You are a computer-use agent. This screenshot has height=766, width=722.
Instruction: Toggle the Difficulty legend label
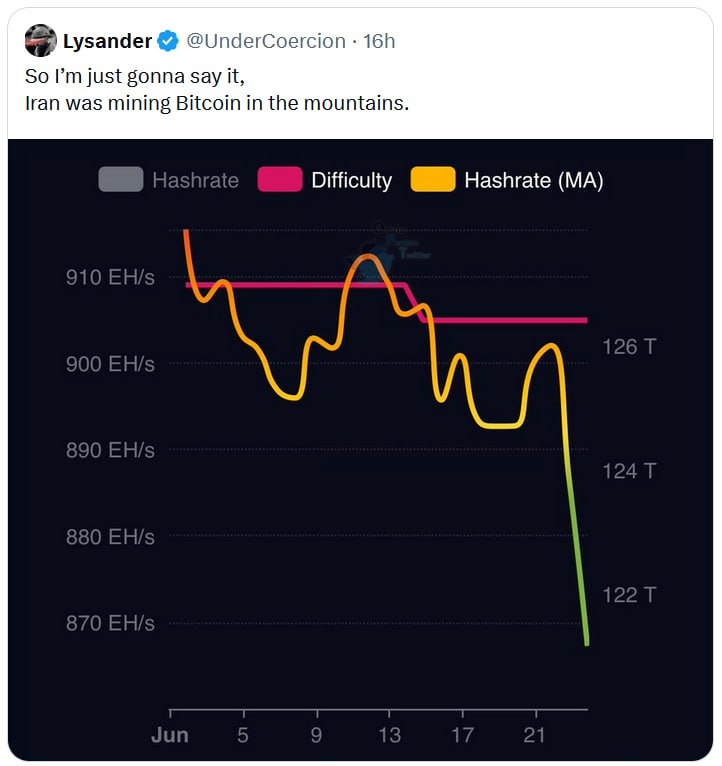pos(352,180)
